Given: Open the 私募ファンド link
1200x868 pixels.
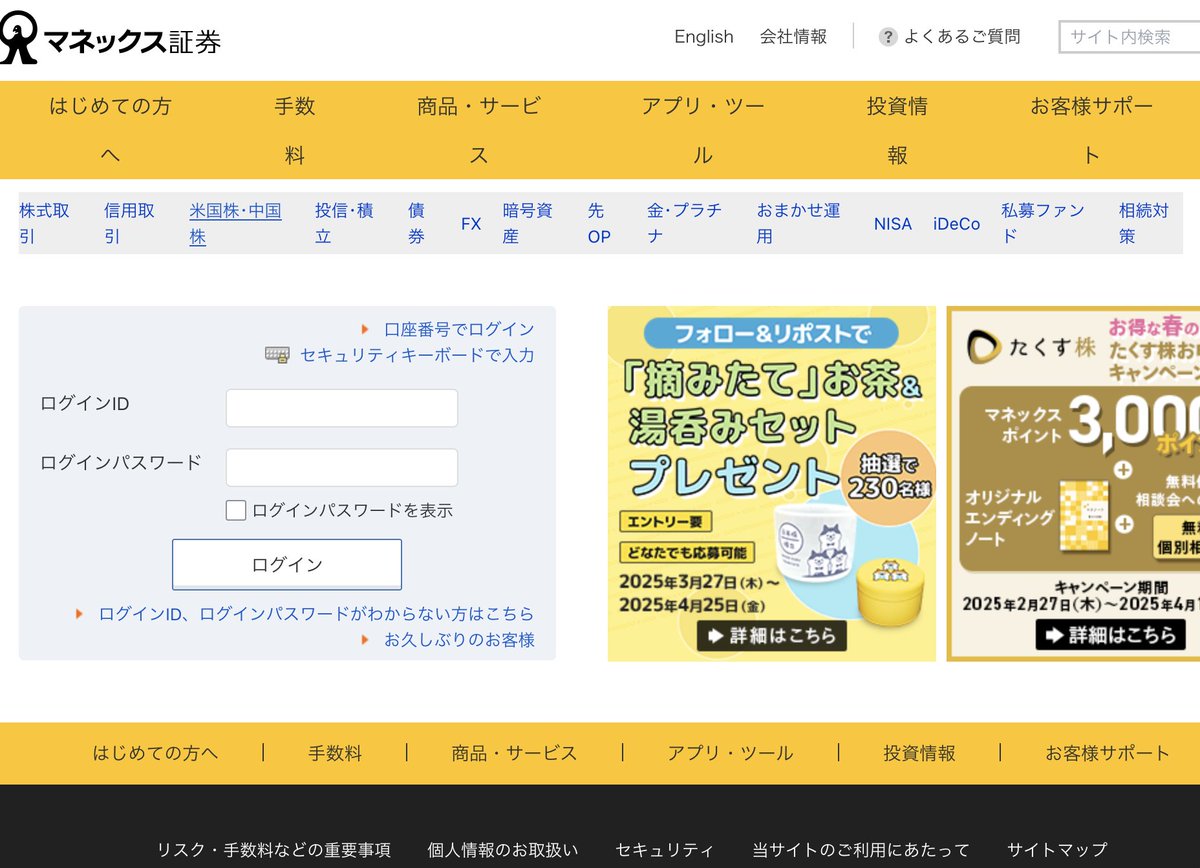Looking at the screenshot, I should click(x=1043, y=224).
